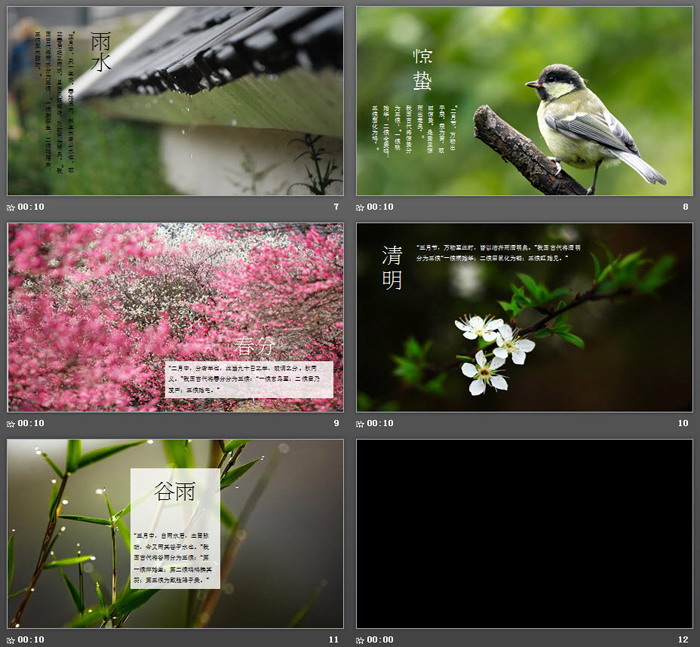
Task: Click the 00:10 timing under the 清明 slide
Action: click(x=380, y=423)
